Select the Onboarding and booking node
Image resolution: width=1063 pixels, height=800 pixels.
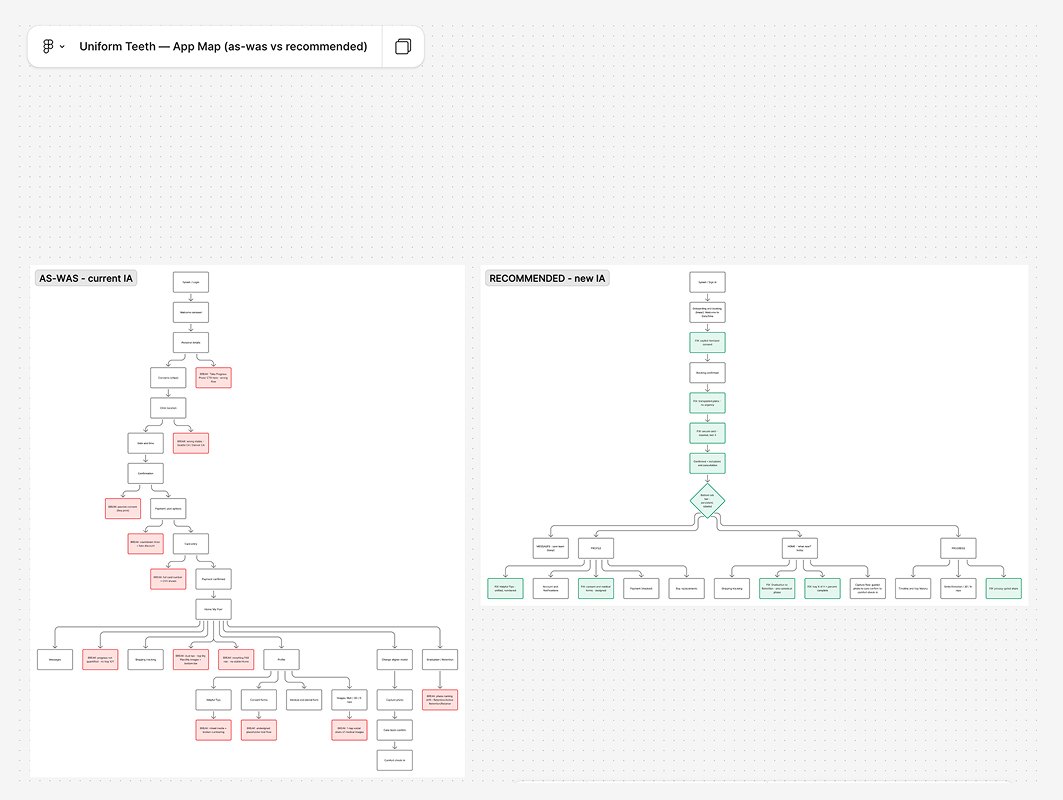tap(707, 313)
